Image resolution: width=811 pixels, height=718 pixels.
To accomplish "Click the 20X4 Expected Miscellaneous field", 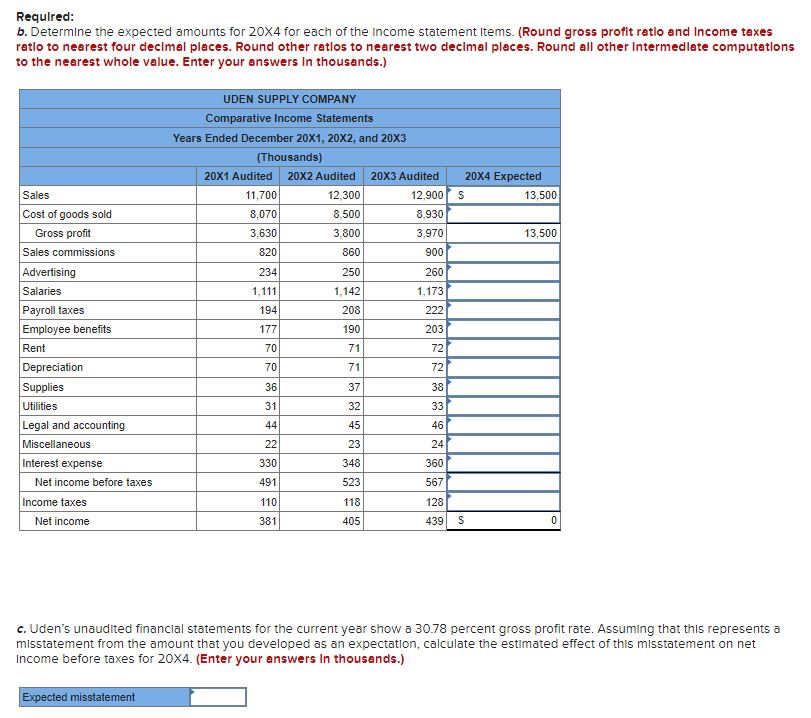I will click(x=503, y=444).
